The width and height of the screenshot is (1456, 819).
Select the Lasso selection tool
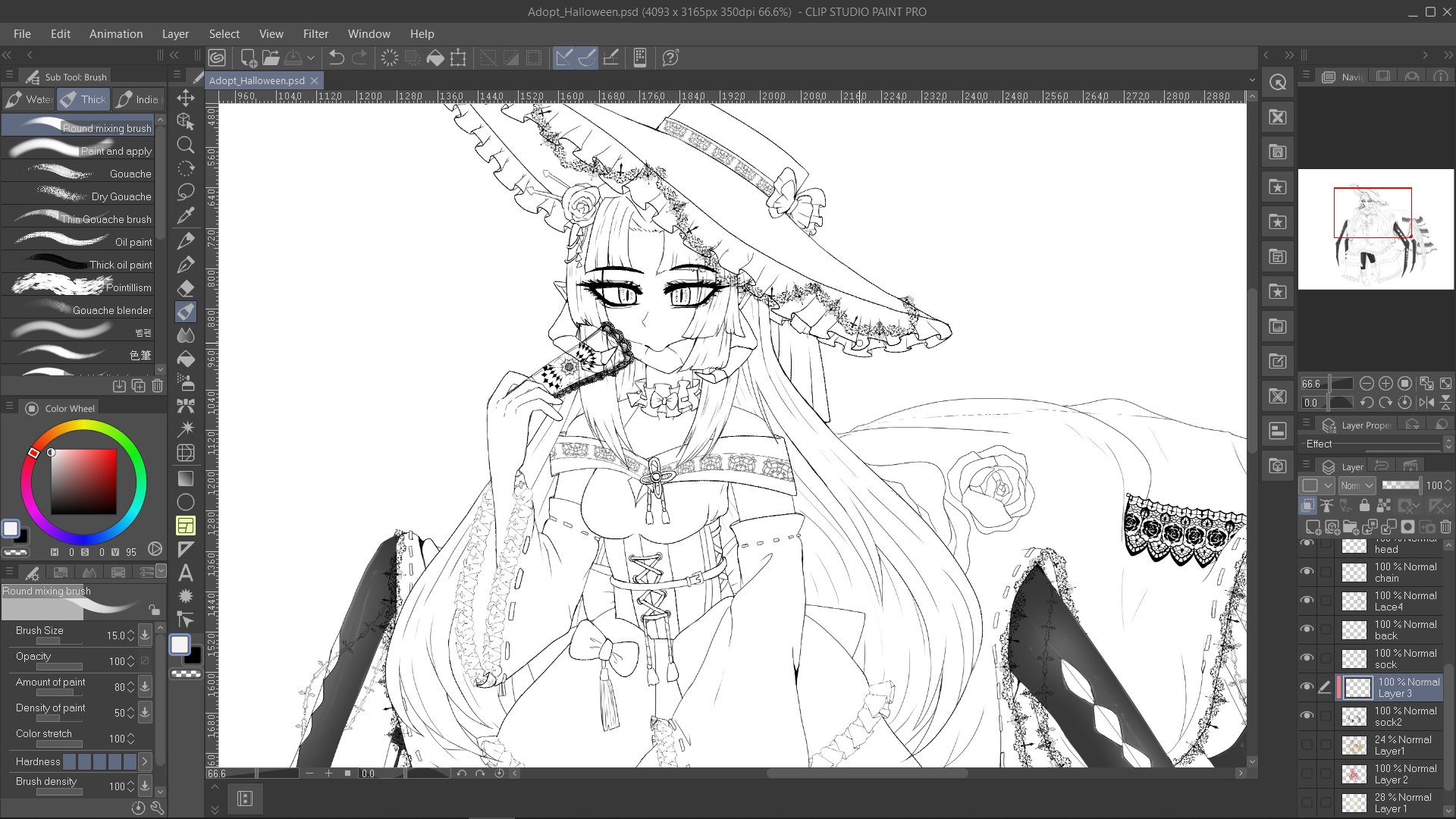click(x=186, y=192)
